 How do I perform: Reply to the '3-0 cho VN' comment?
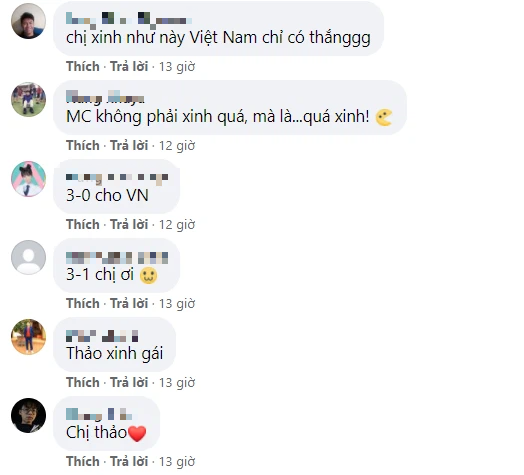point(129,224)
